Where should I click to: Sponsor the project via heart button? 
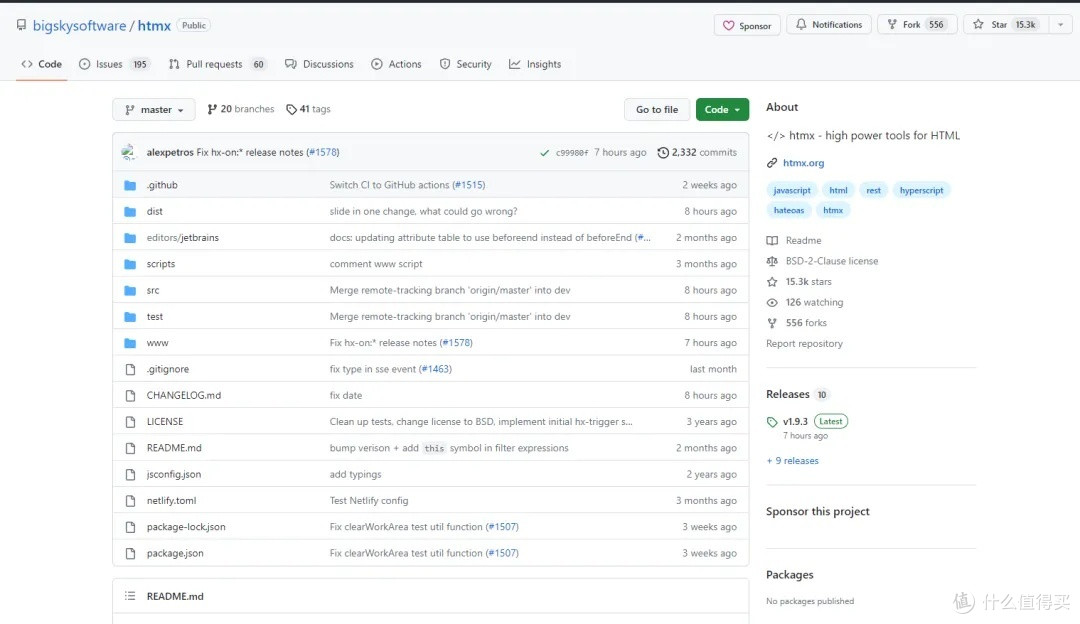(746, 25)
